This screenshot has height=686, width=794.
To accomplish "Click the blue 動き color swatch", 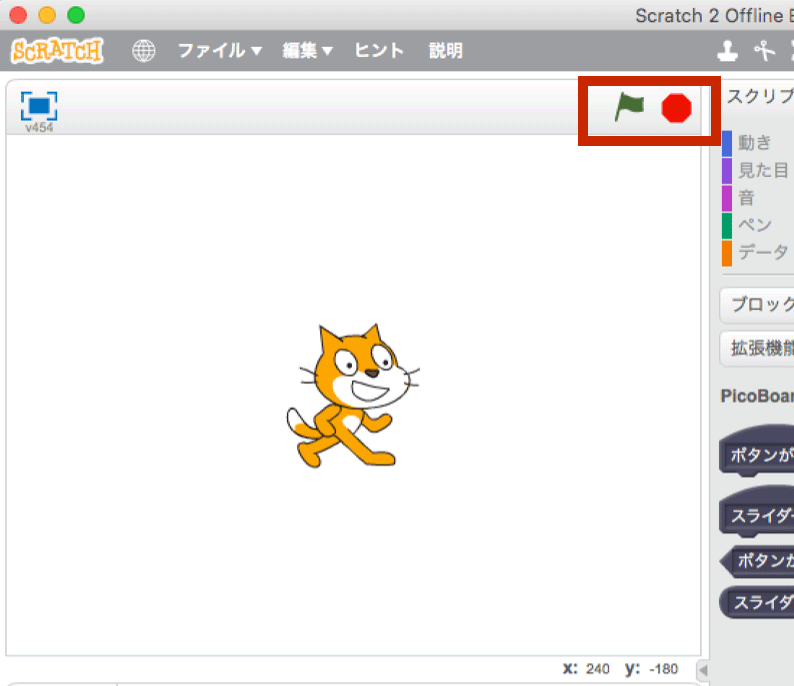I will 727,143.
